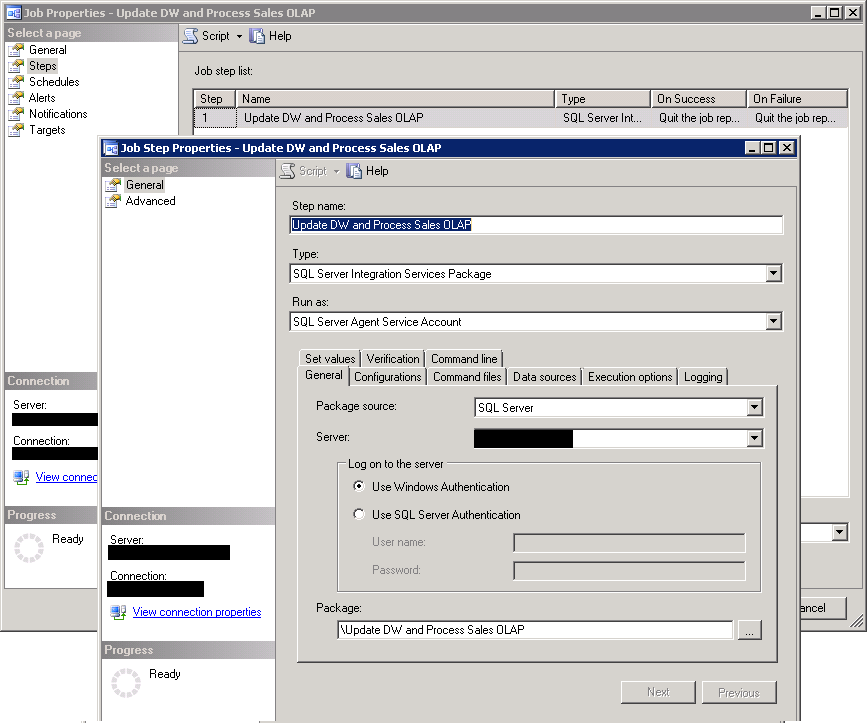Viewport: 867px width, 723px height.
Task: Click the On Failure column header
Action: click(797, 99)
